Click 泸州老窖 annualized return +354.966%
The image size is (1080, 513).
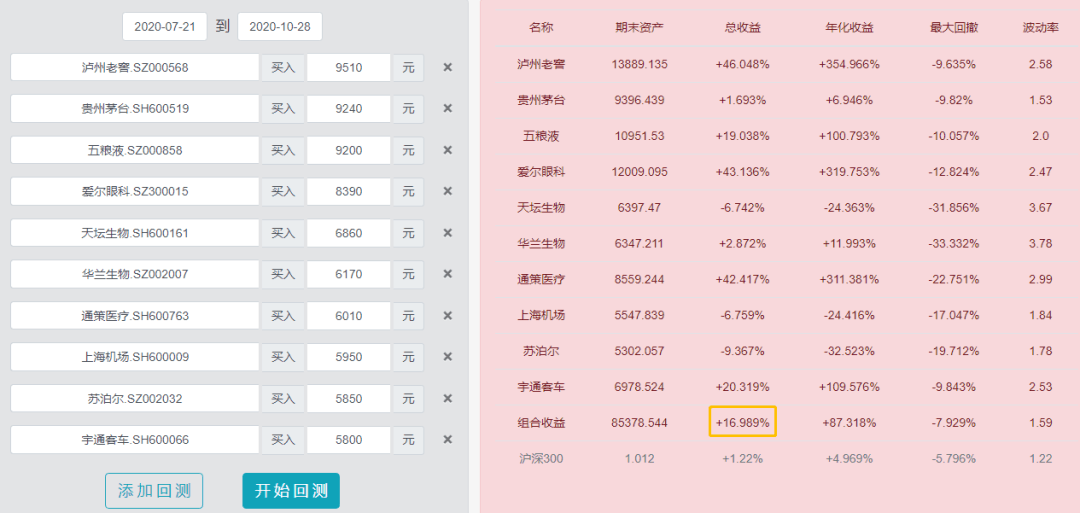[849, 64]
